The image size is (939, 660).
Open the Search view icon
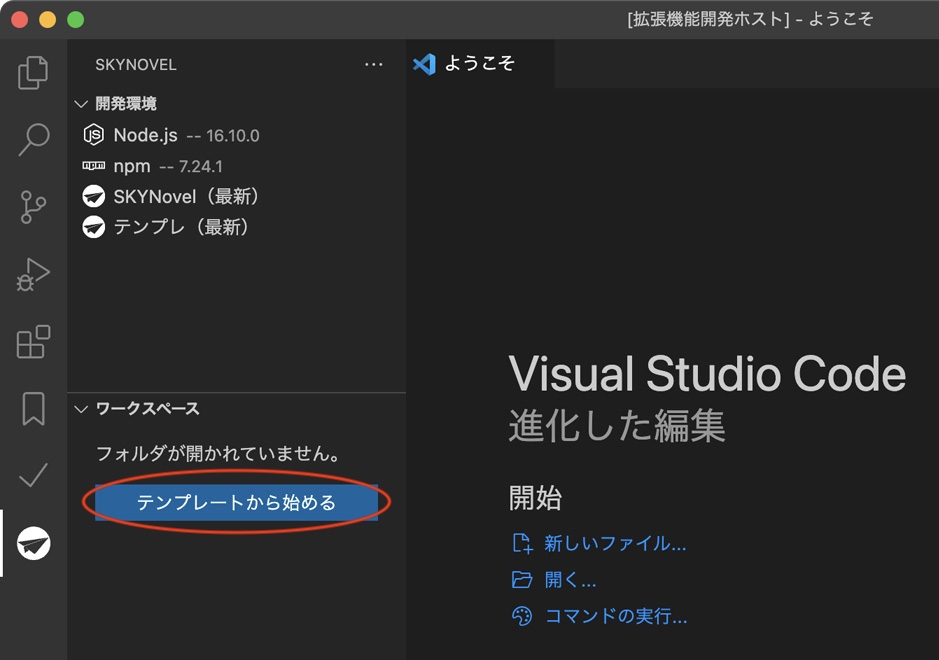click(34, 139)
